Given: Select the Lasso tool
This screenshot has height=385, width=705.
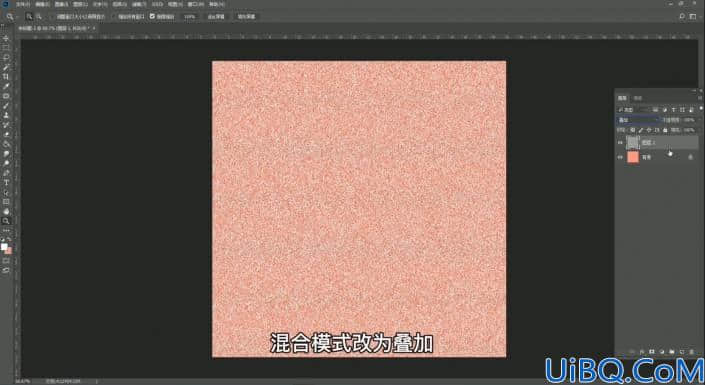Looking at the screenshot, I should click(x=6, y=58).
